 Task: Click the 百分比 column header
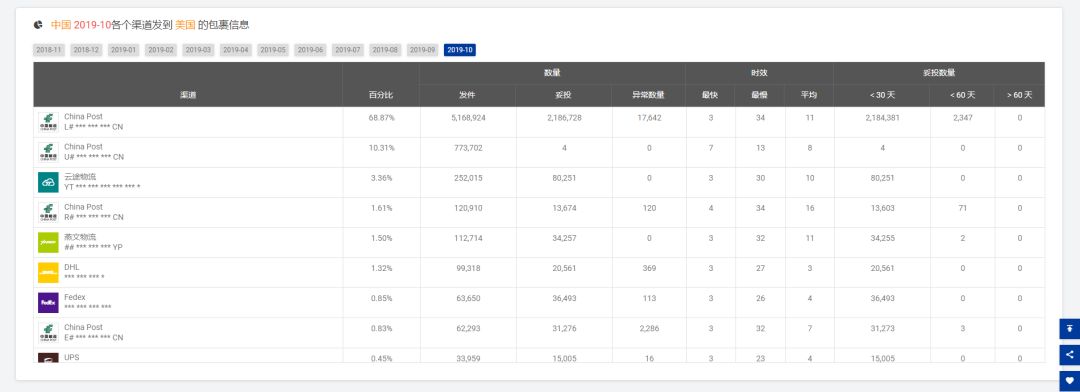coord(381,95)
